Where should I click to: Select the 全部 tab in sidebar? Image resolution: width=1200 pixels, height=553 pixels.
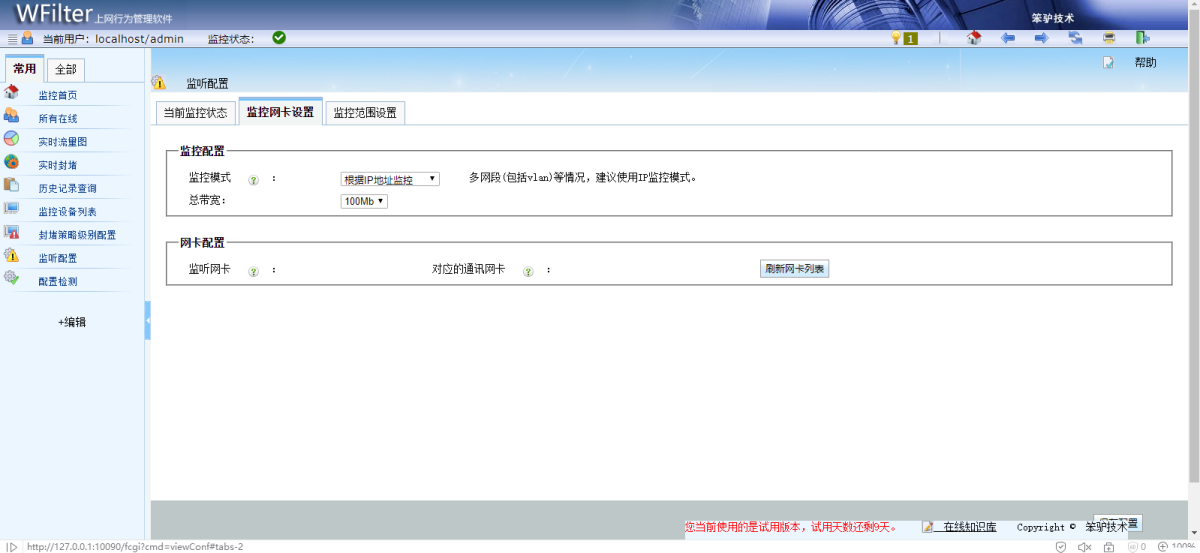(x=66, y=70)
